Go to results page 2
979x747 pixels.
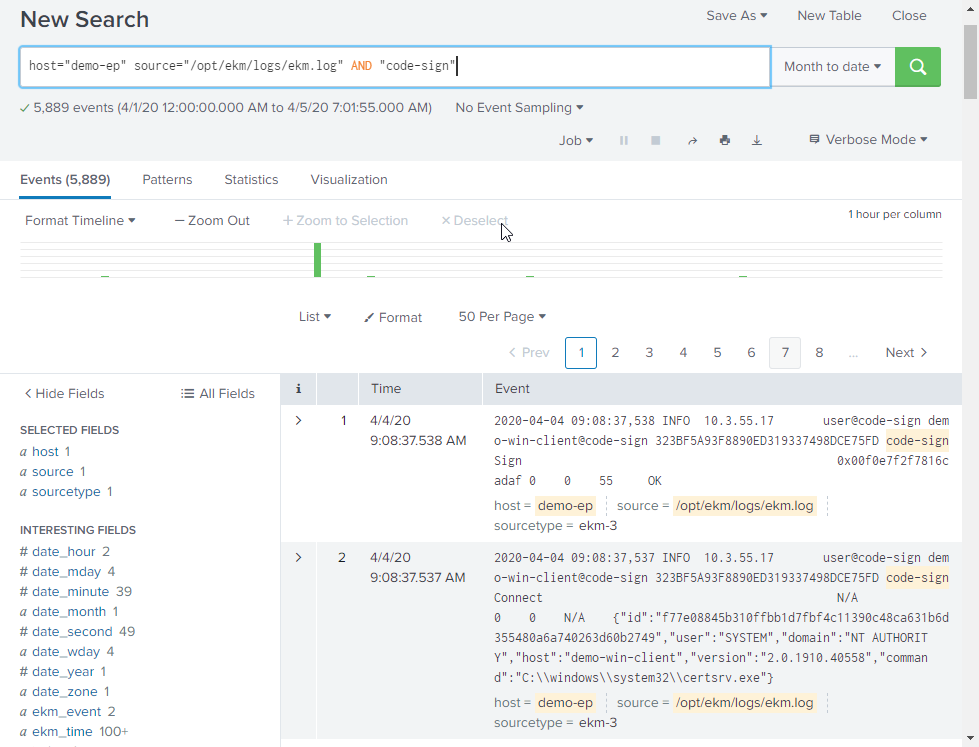[x=615, y=352]
